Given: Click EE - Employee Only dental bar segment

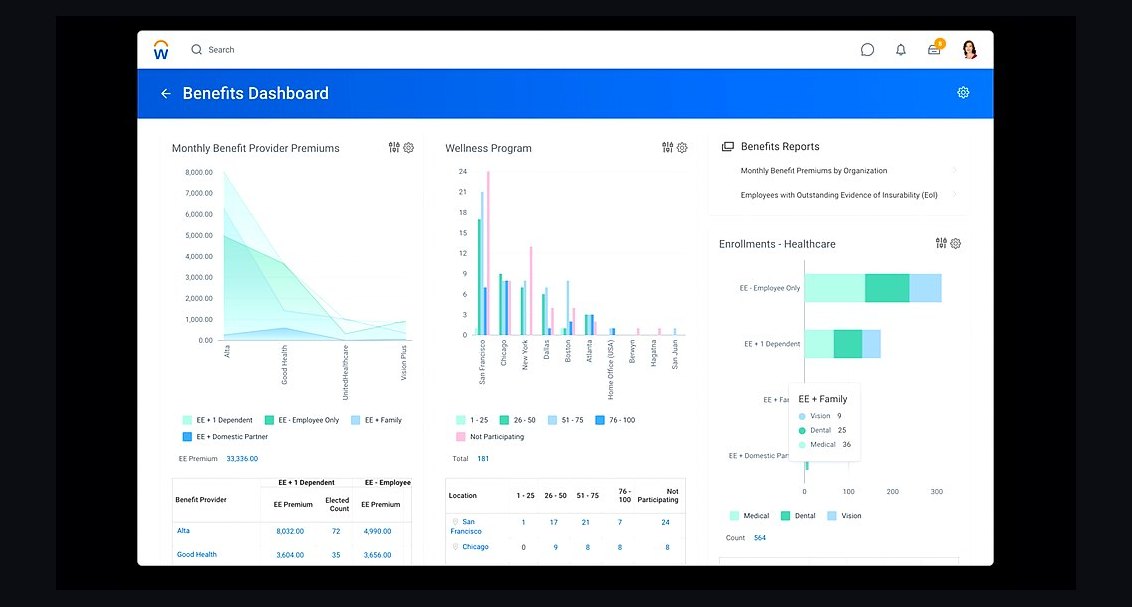Looking at the screenshot, I should tap(887, 288).
